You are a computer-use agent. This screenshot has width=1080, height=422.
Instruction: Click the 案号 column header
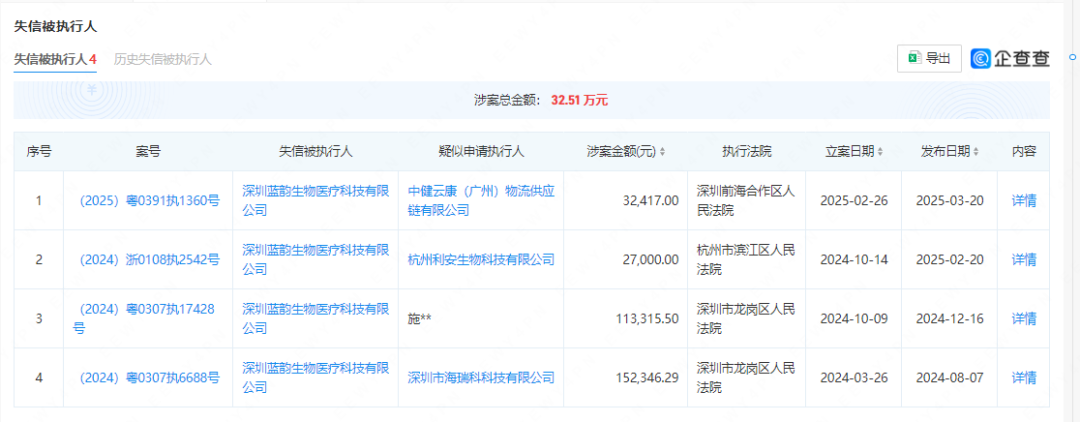[148, 151]
